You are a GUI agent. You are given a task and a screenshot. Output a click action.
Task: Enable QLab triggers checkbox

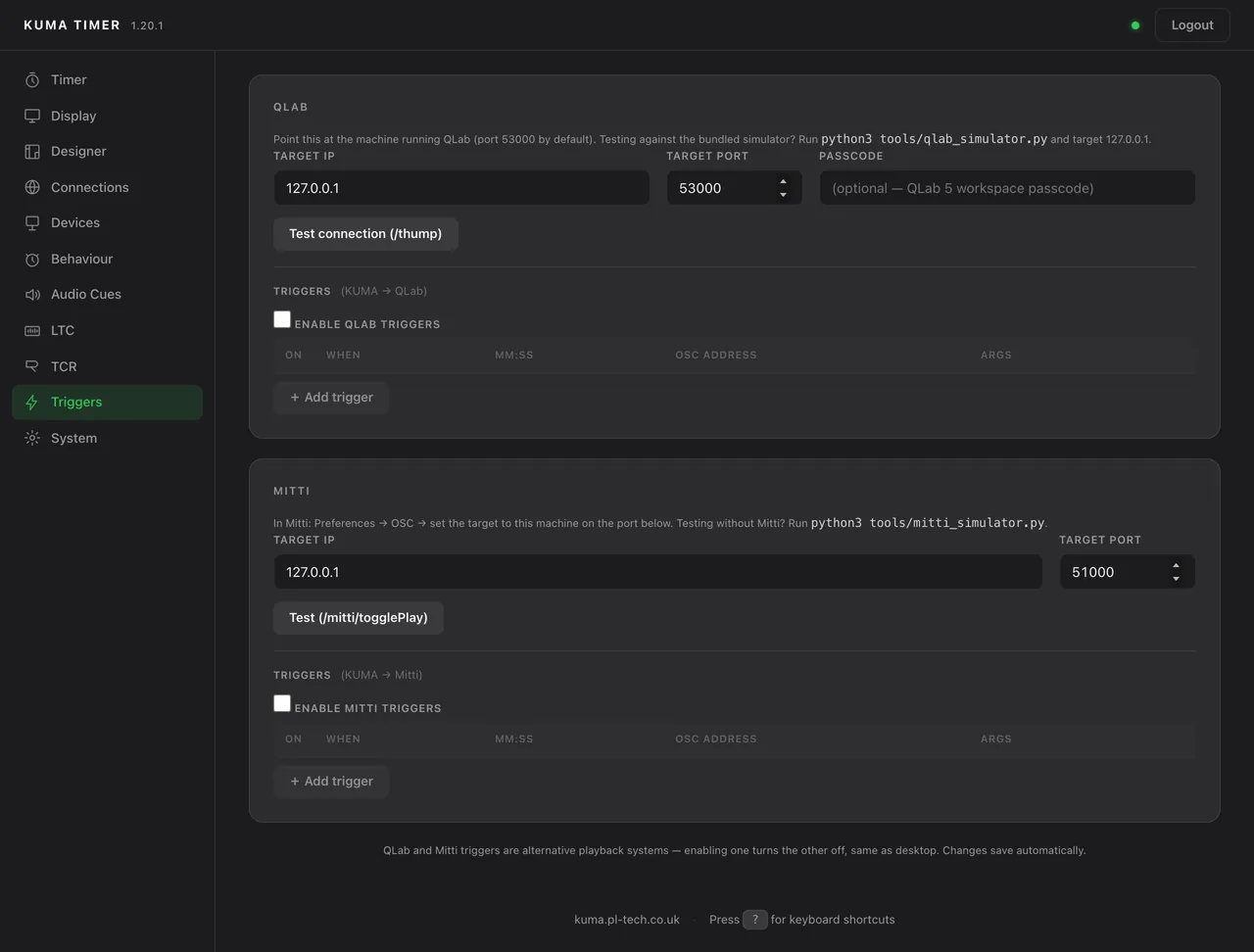click(x=282, y=319)
